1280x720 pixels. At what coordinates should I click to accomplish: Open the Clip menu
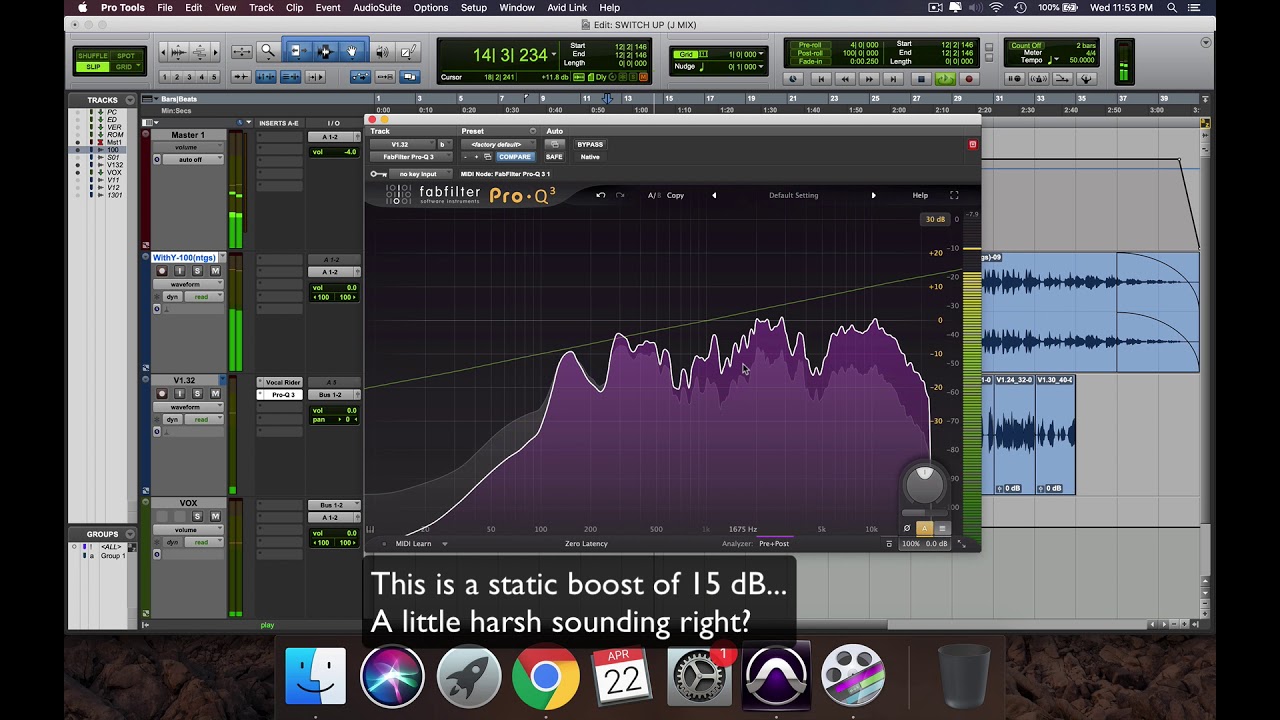tap(295, 8)
